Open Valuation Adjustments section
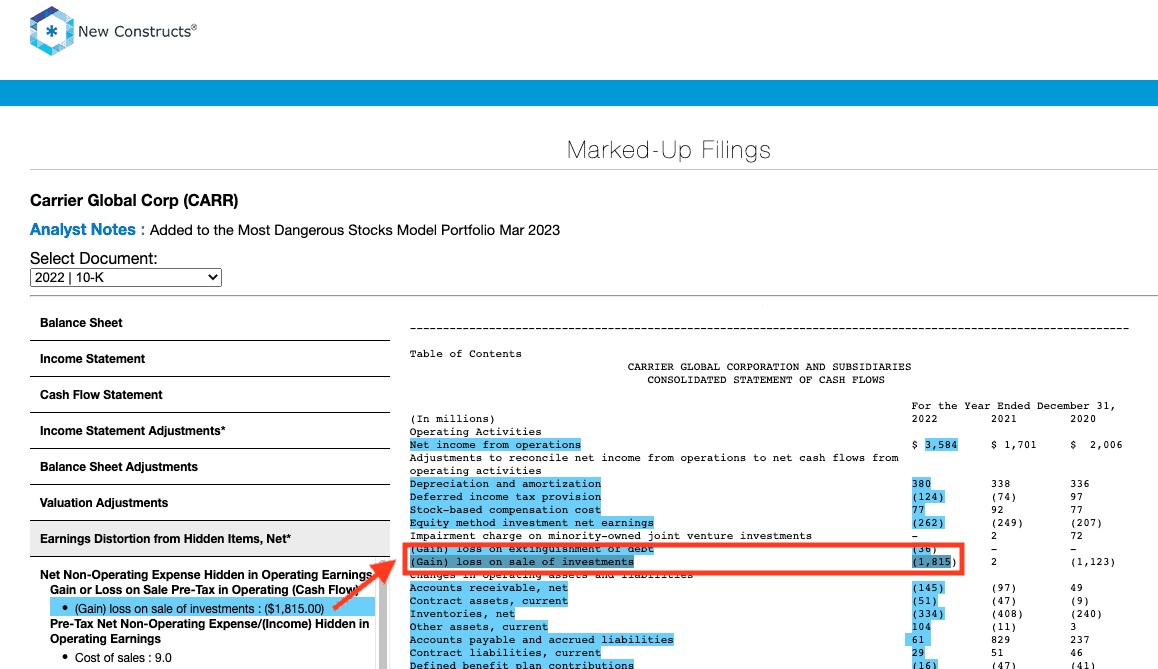The width and height of the screenshot is (1158, 669). coord(210,503)
